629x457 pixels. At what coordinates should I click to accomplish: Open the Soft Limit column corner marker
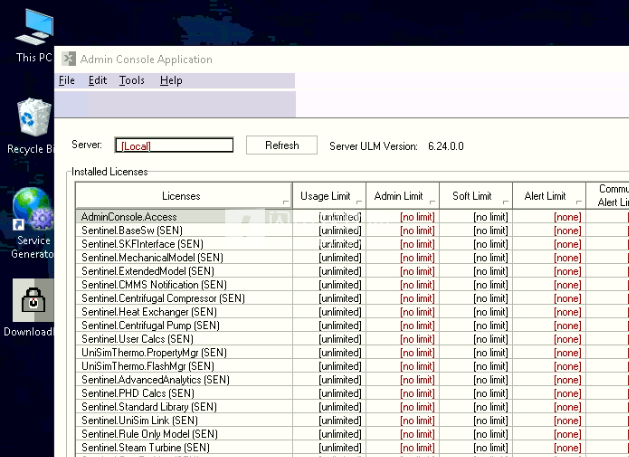click(505, 202)
